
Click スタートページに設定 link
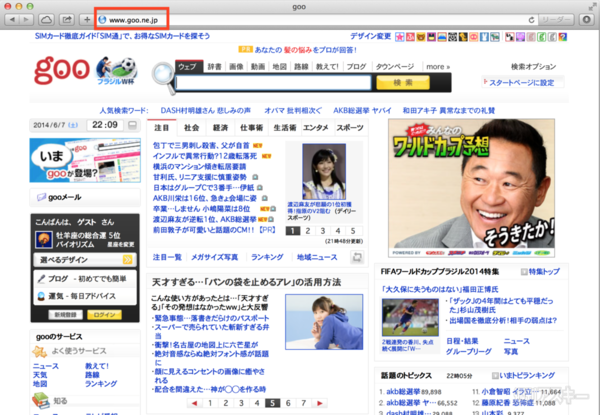pos(521,82)
